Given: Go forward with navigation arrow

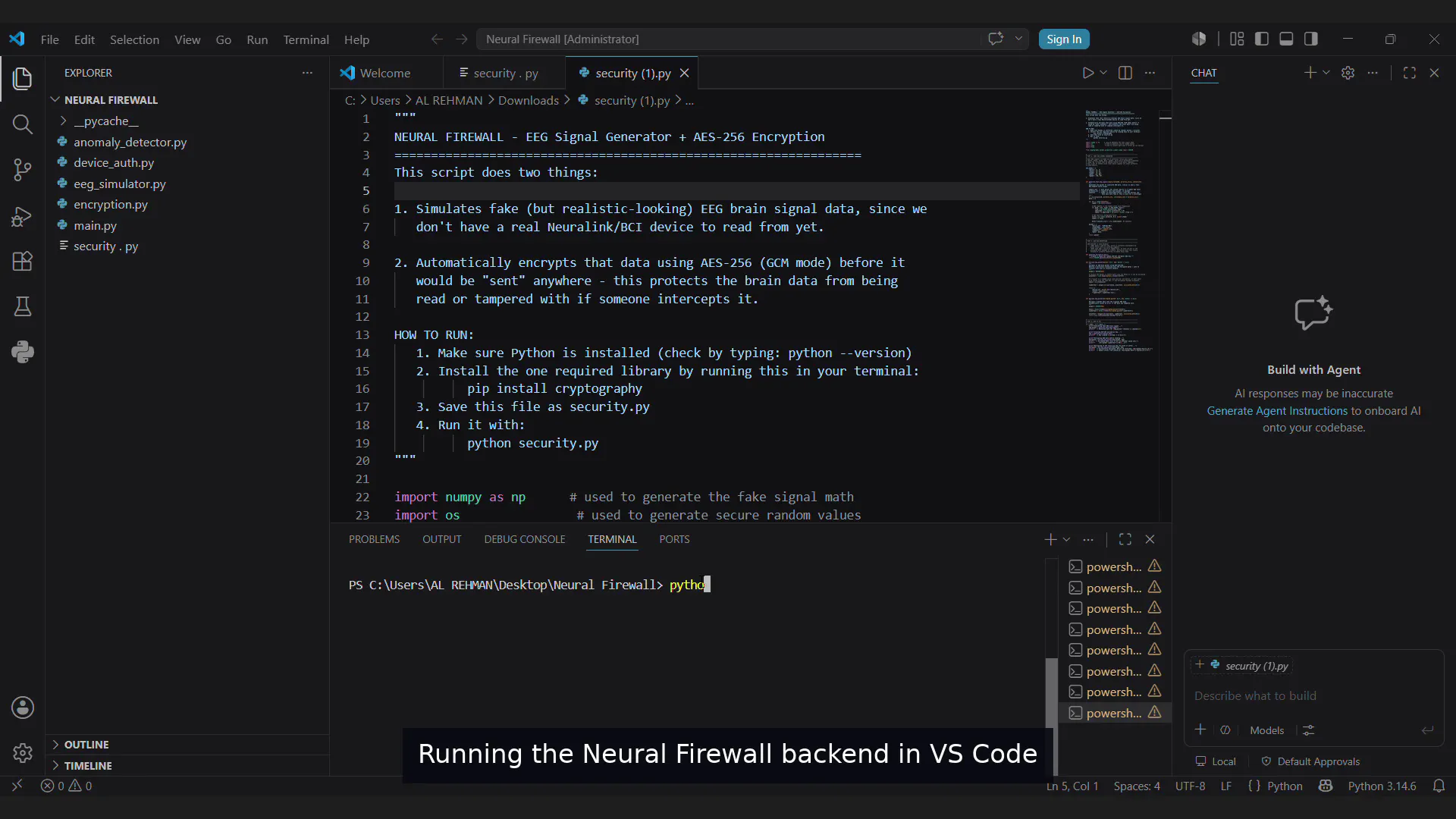Looking at the screenshot, I should (462, 39).
